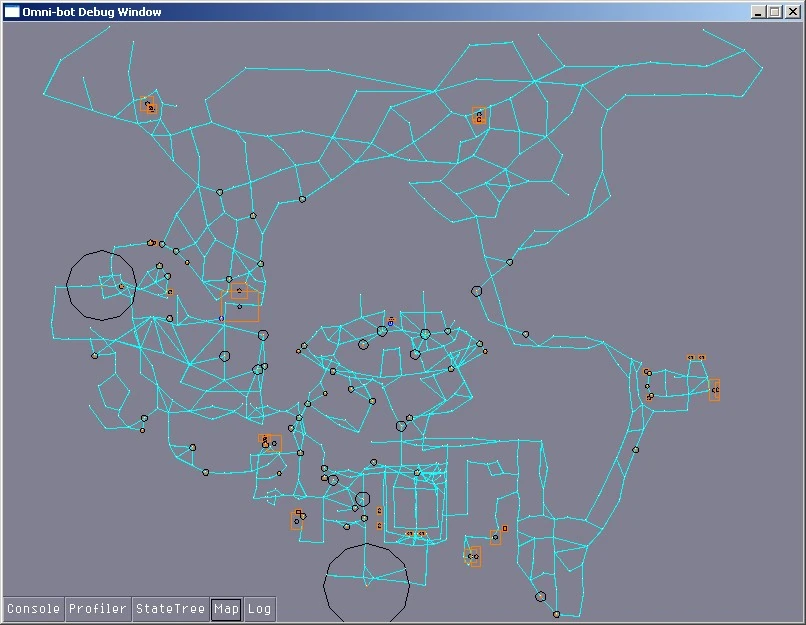The image size is (806, 625).
Task: Click the orange goal marker near the top-center waypoints
Action: pyautogui.click(x=478, y=116)
